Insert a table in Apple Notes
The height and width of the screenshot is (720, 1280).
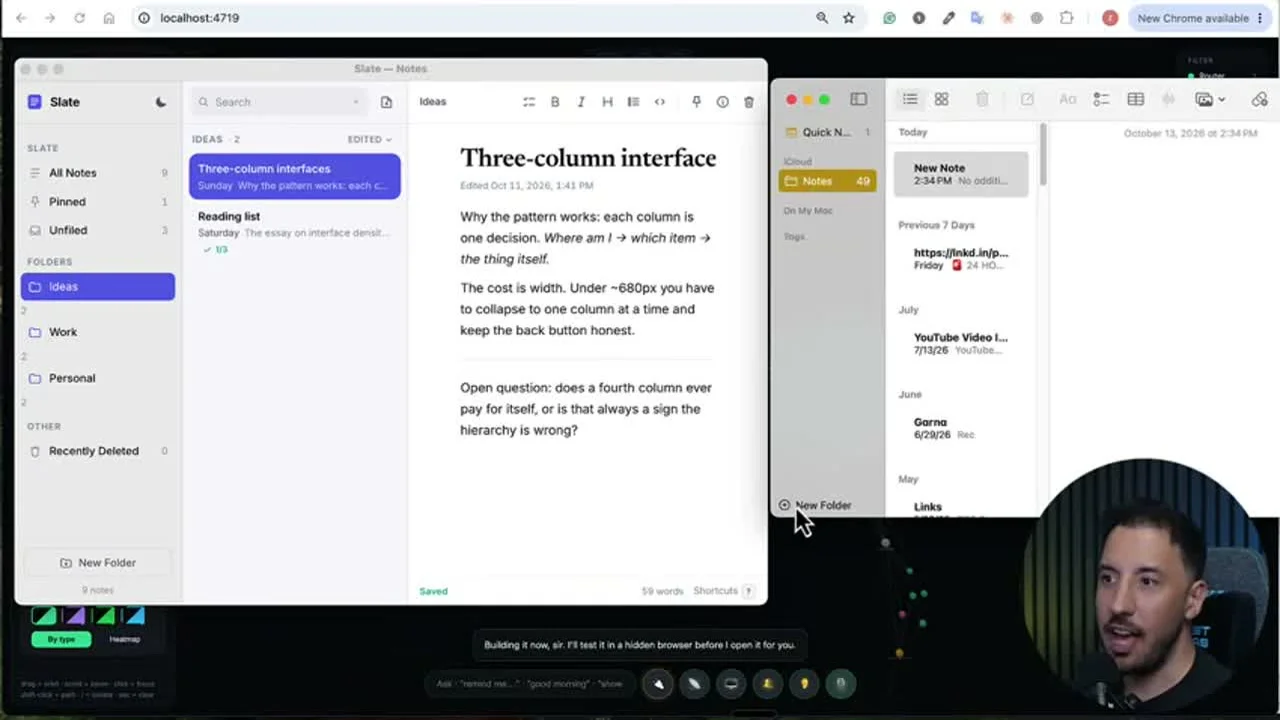pos(1135,99)
